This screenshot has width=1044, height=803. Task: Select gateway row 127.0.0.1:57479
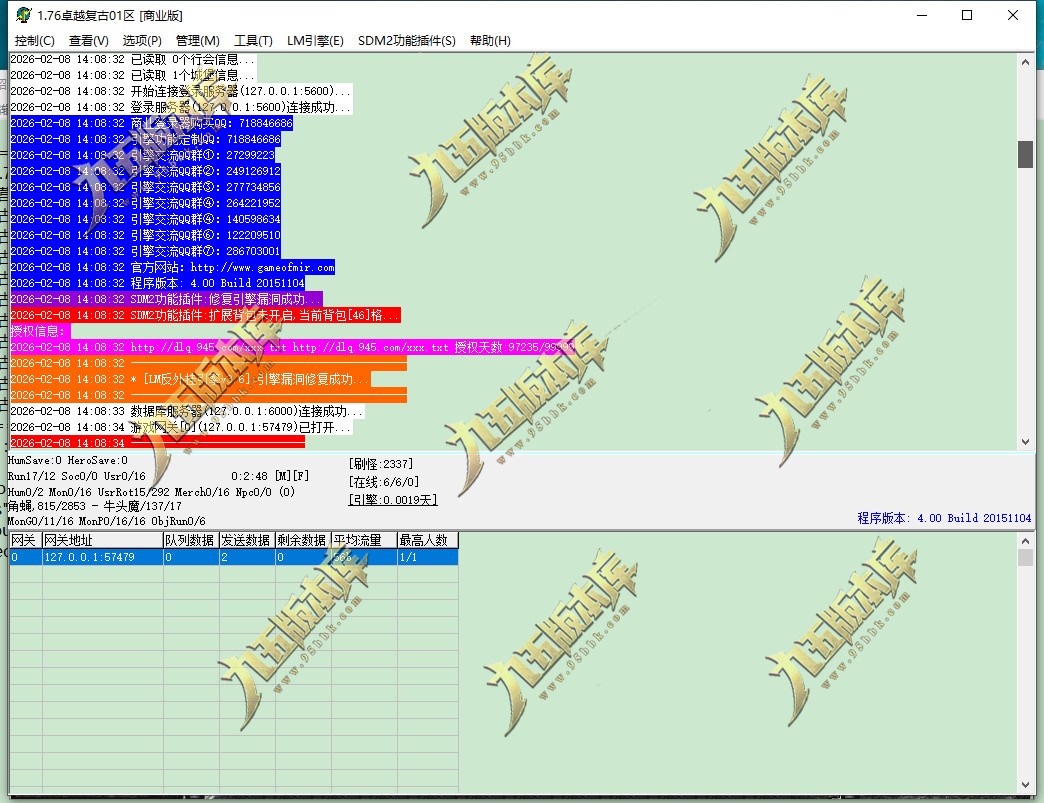click(234, 557)
